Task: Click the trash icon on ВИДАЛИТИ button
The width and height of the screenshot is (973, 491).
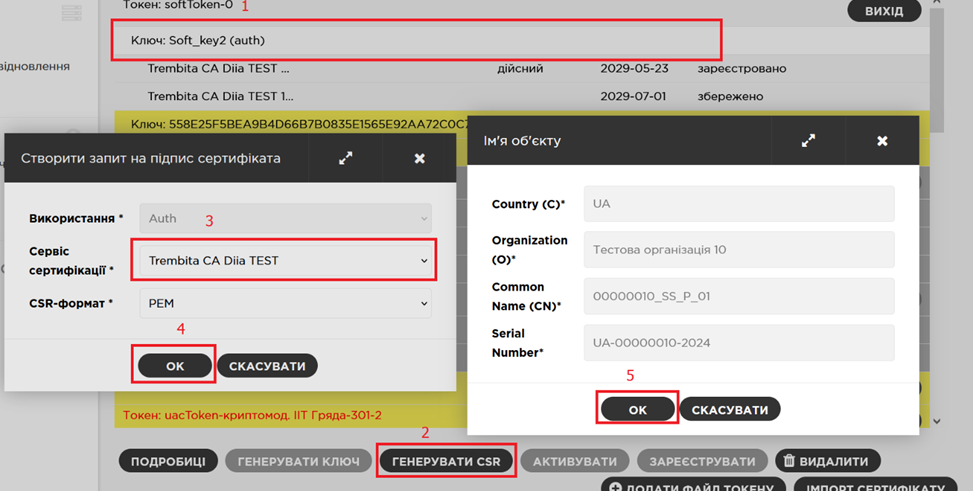Action: [x=789, y=461]
